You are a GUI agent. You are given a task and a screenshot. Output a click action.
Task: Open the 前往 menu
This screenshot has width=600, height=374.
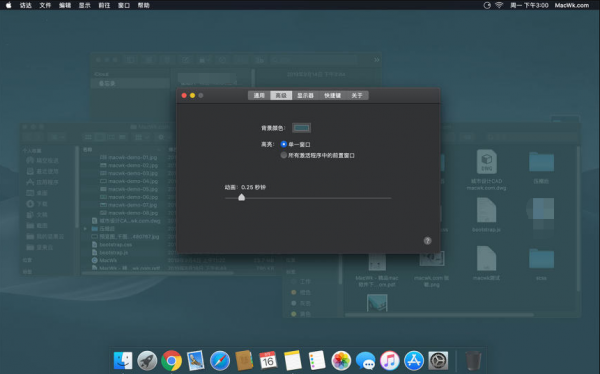(x=104, y=5)
